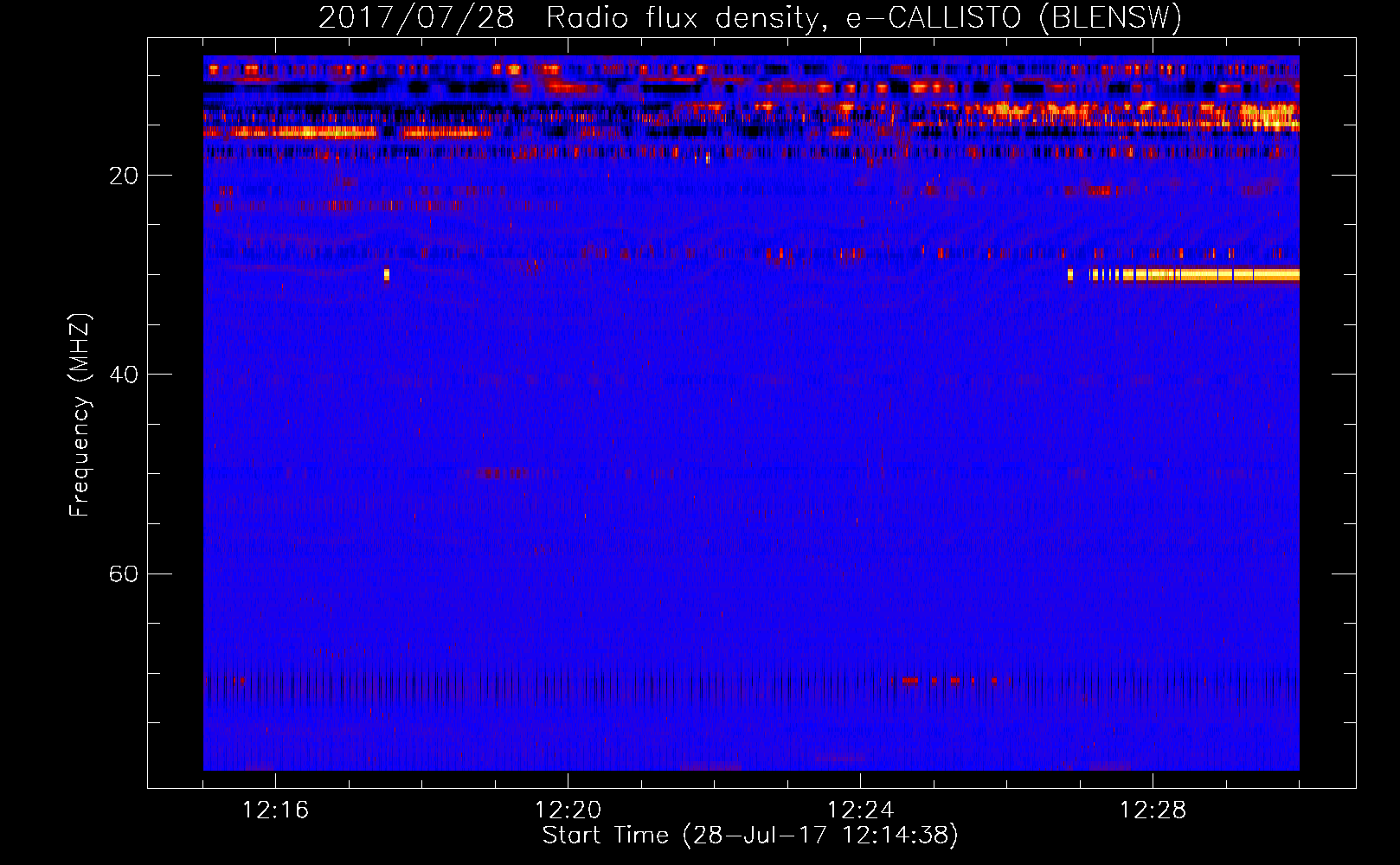
Task: Click the 'Start Time (28-Jul-17 12:14:38)' axis label
Action: [x=750, y=836]
